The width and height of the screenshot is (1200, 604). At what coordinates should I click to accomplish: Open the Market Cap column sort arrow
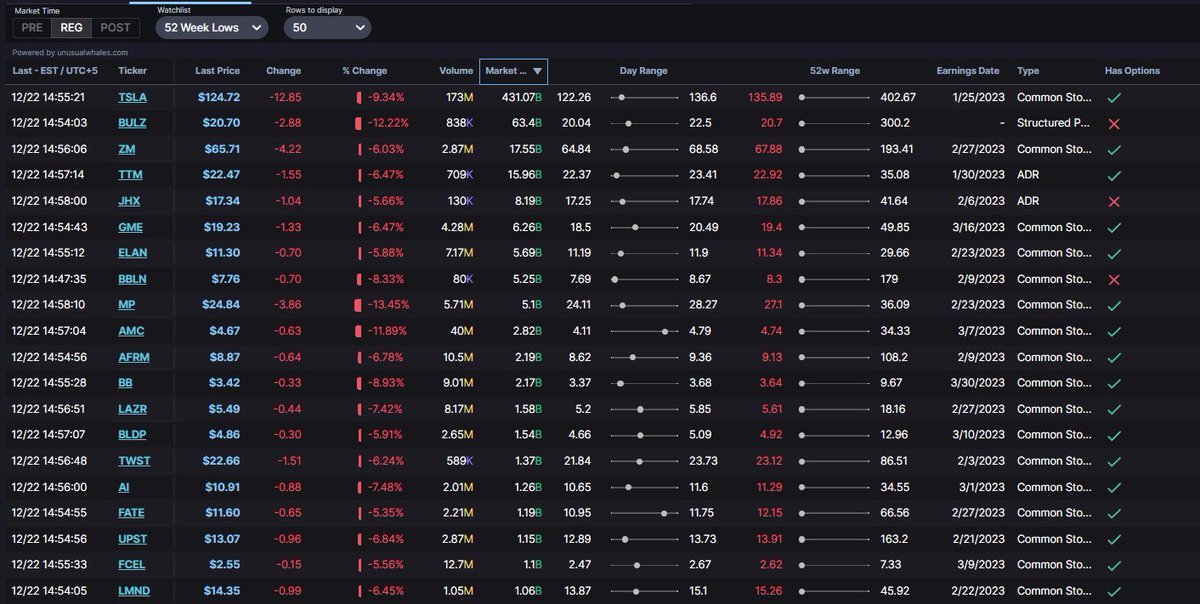(x=537, y=71)
